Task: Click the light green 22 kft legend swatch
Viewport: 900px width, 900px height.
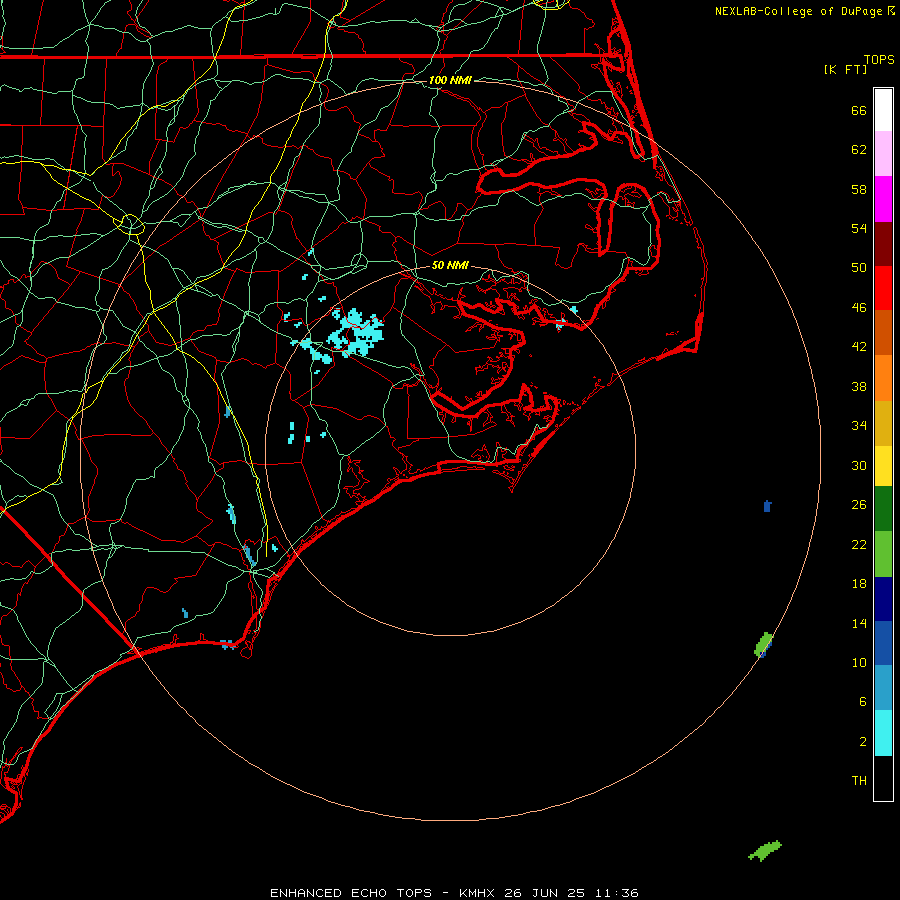Action: tap(883, 554)
